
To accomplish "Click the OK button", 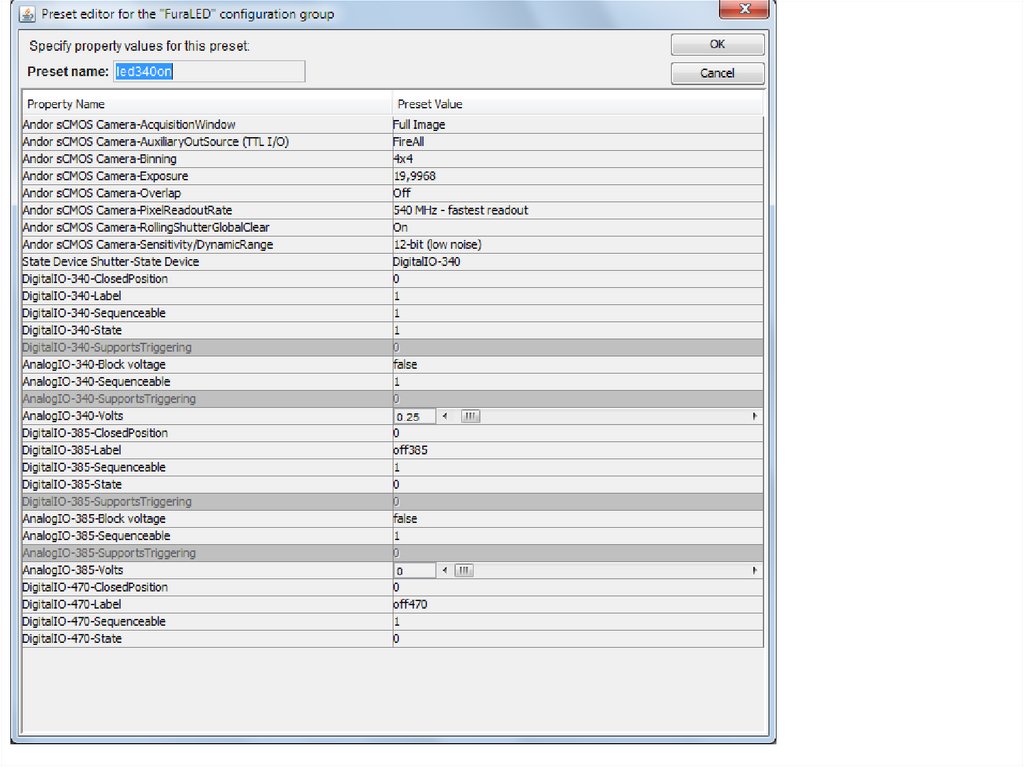I will (x=717, y=44).
